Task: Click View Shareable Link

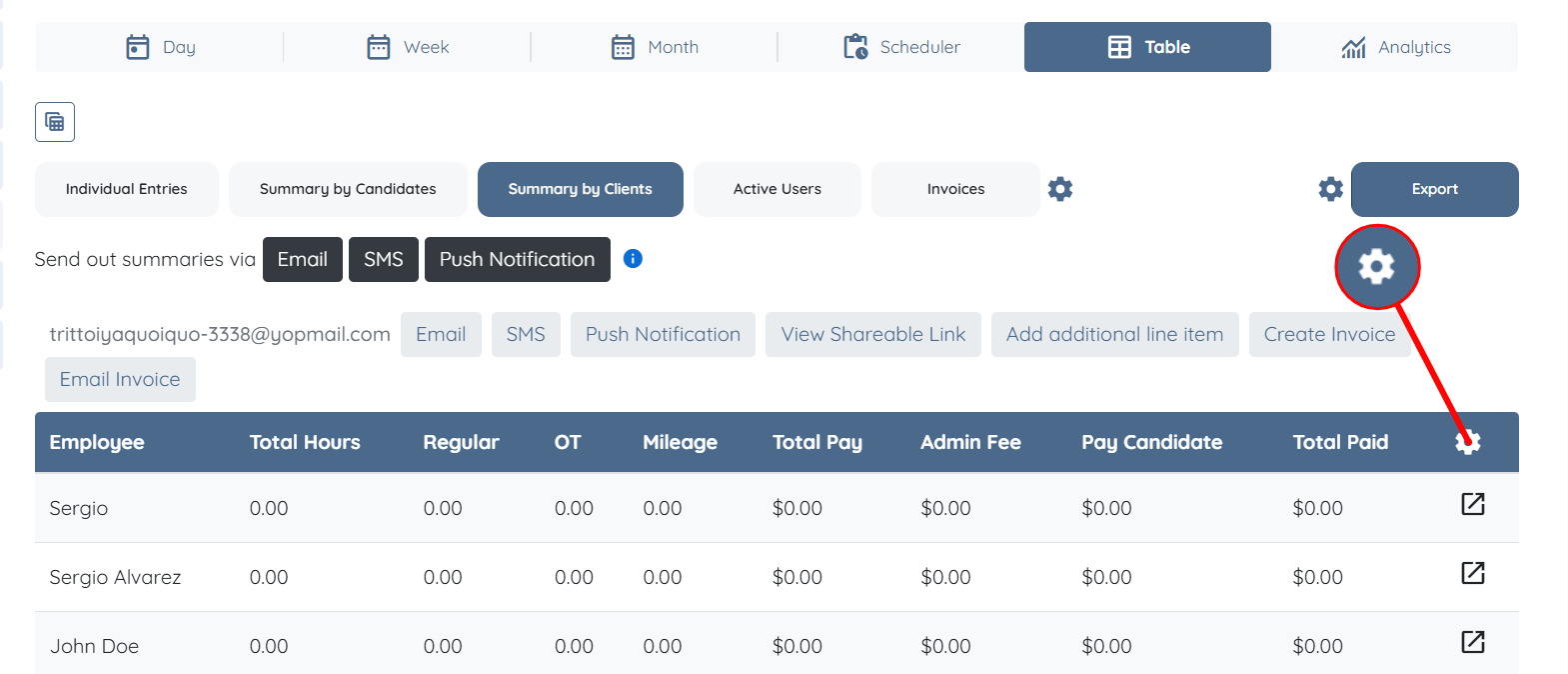Action: point(872,334)
